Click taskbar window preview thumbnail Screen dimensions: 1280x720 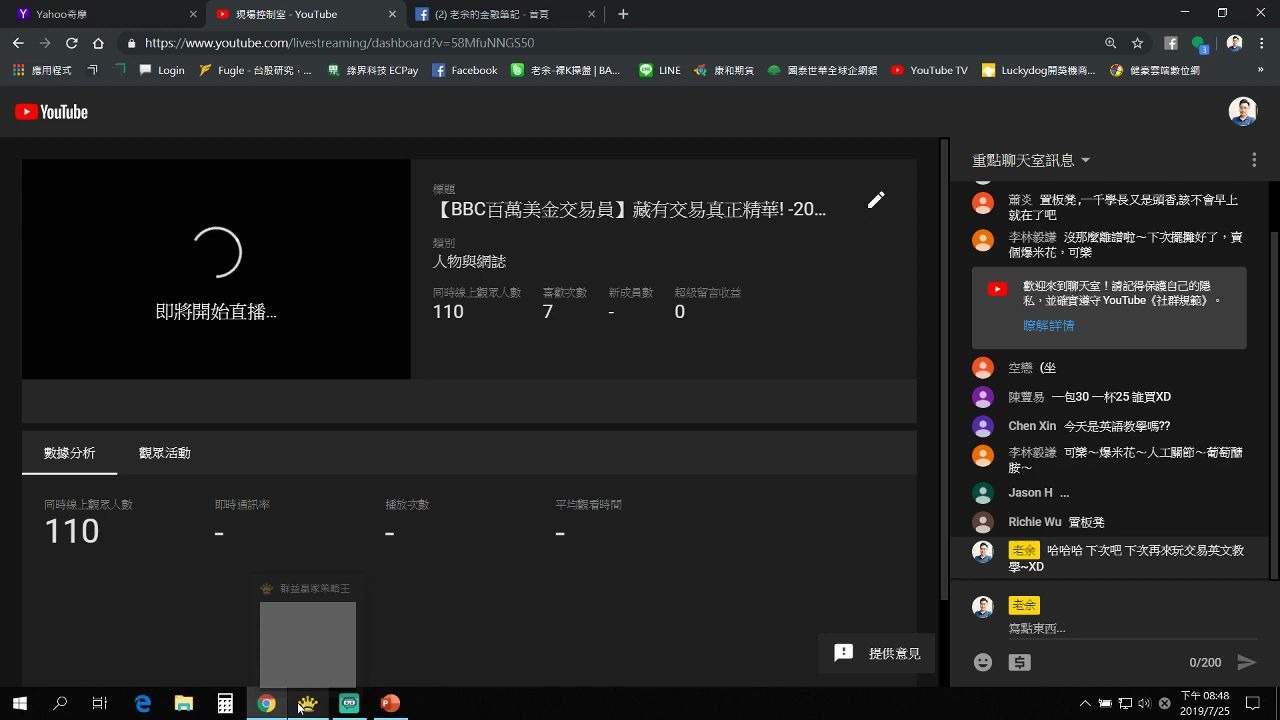pos(308,644)
